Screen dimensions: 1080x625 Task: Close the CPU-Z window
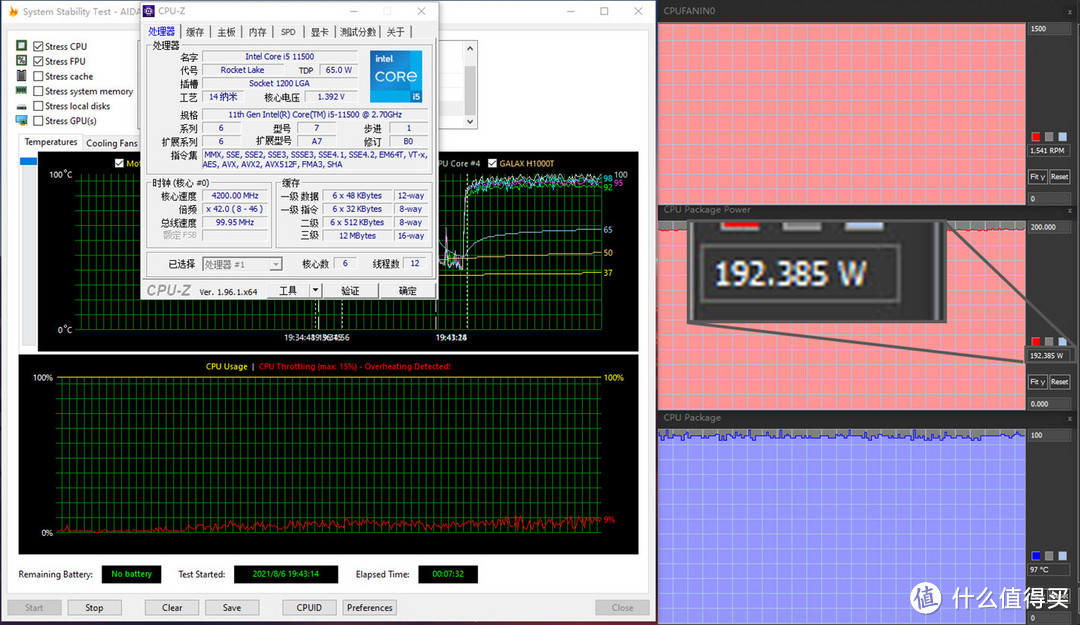[421, 11]
